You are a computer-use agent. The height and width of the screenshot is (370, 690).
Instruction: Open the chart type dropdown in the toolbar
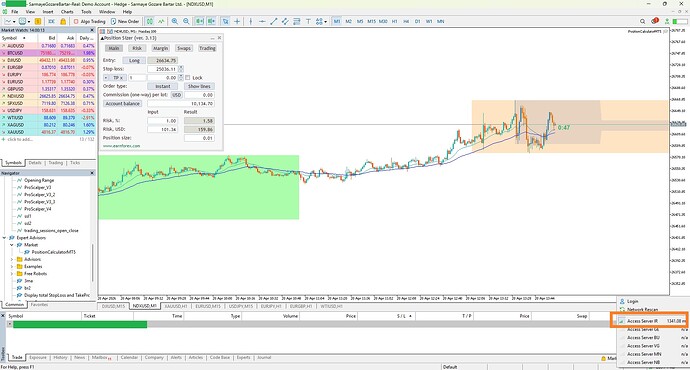pos(9,21)
